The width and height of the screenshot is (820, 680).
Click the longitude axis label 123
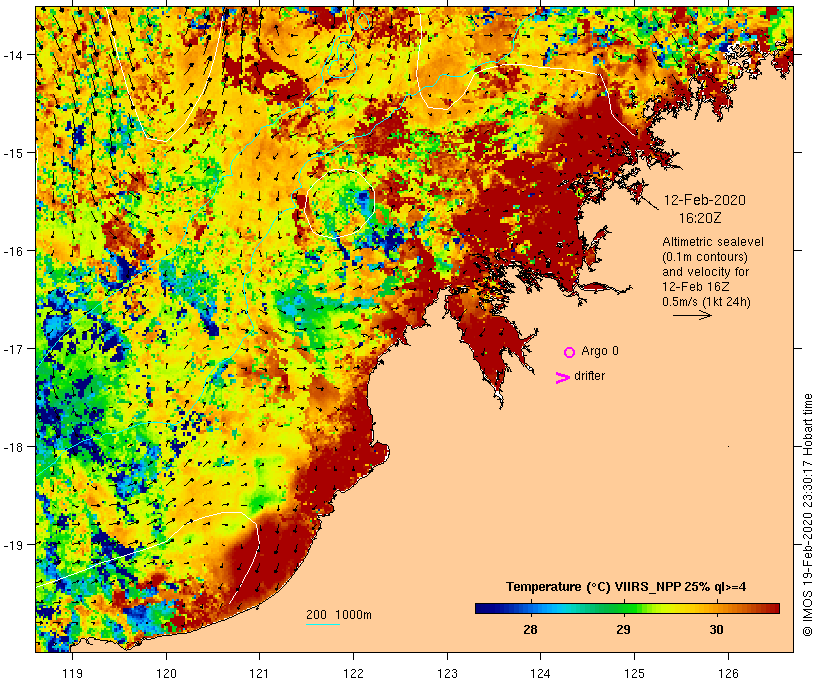(x=448, y=673)
